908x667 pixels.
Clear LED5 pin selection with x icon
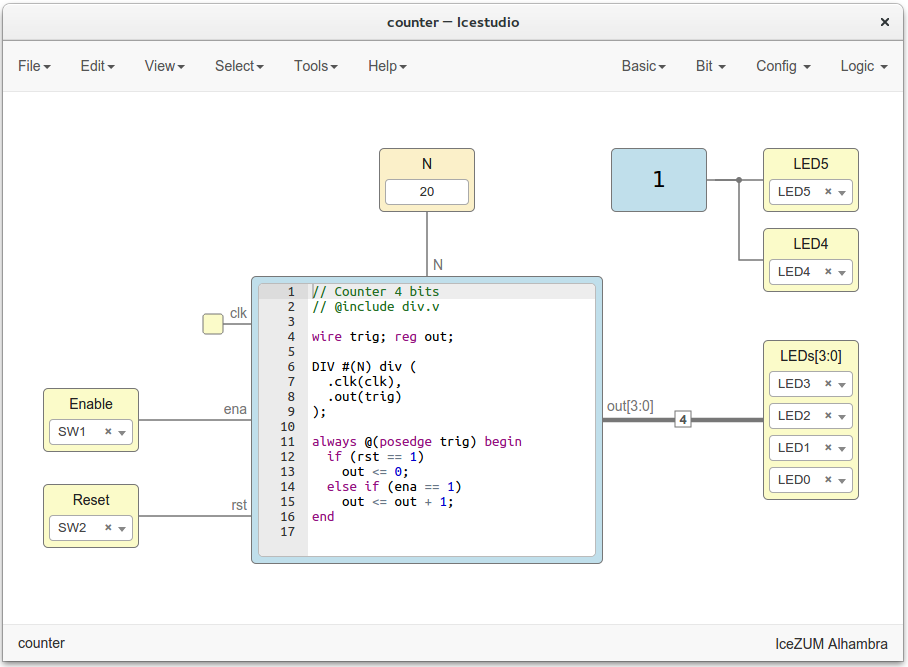[x=828, y=192]
